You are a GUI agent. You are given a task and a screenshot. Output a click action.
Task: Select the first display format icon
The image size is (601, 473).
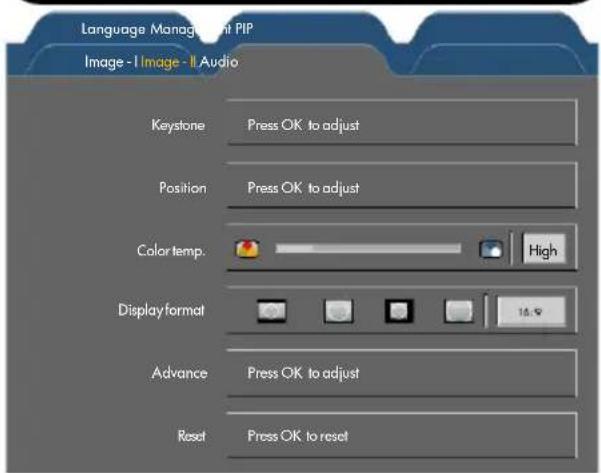pyautogui.click(x=271, y=311)
